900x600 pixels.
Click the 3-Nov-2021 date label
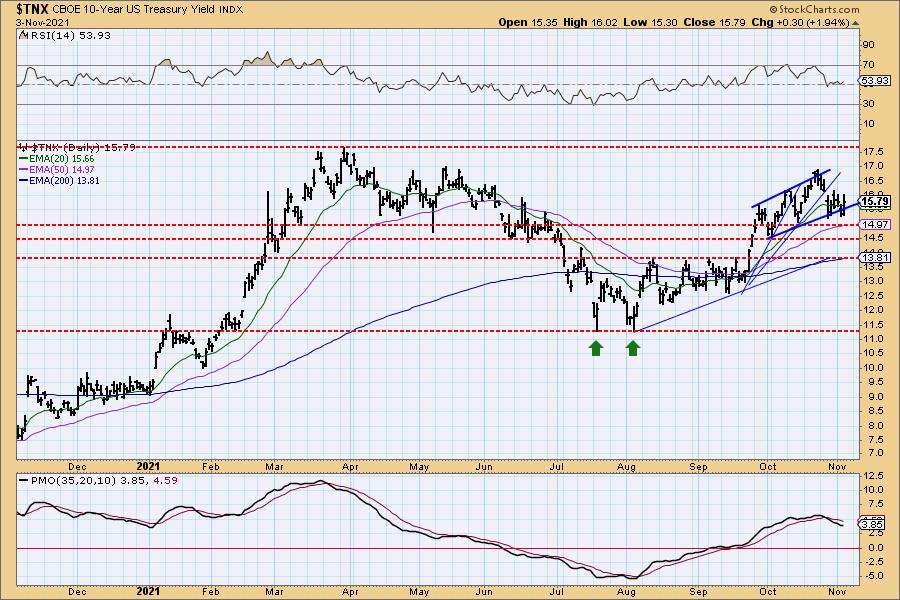click(x=42, y=22)
